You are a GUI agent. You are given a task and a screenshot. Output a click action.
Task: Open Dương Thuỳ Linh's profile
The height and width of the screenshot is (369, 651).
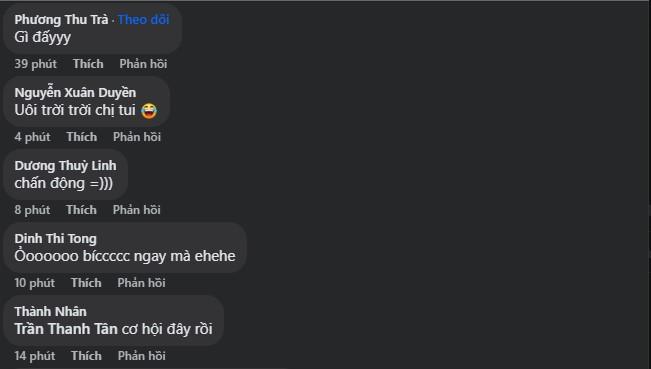pos(65,166)
